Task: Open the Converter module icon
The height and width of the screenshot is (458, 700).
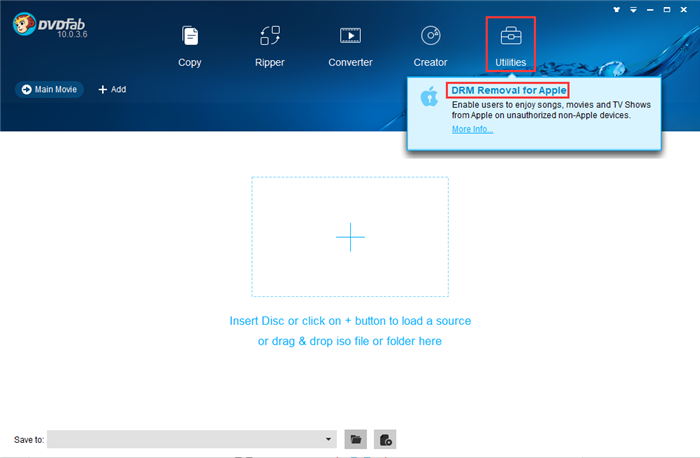Action: [350, 36]
